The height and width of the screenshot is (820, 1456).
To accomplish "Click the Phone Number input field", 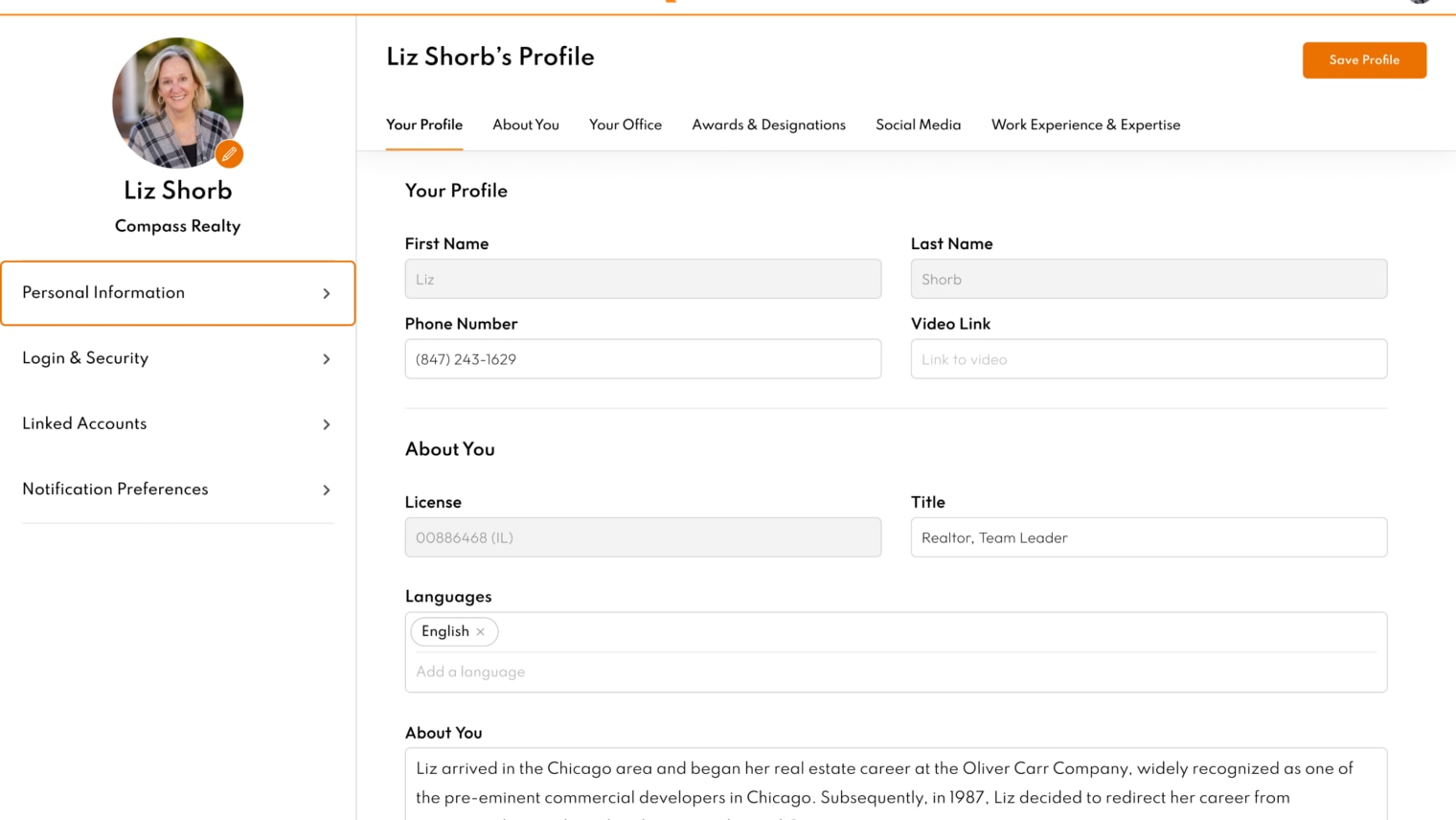I will point(642,359).
